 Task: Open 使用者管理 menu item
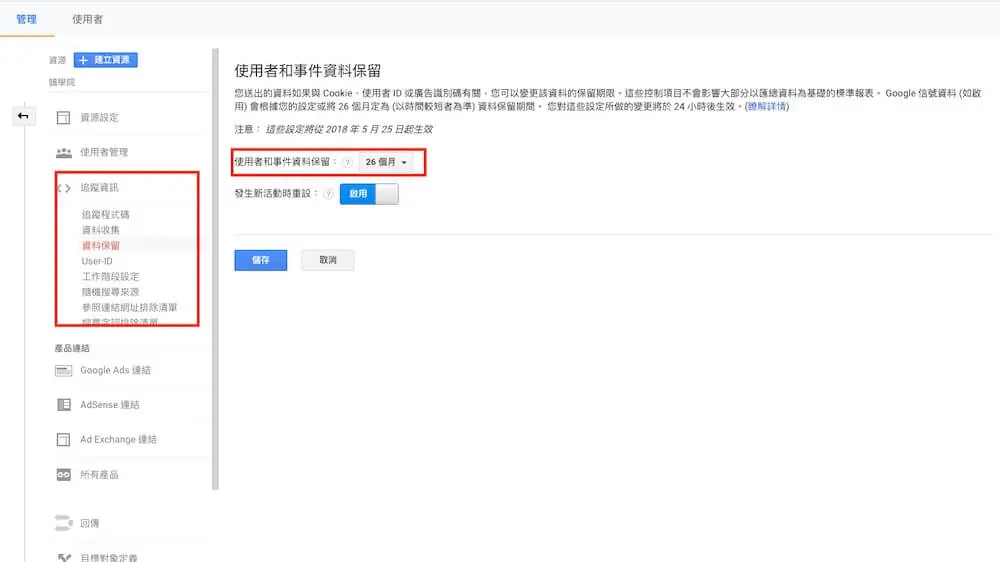tap(104, 152)
